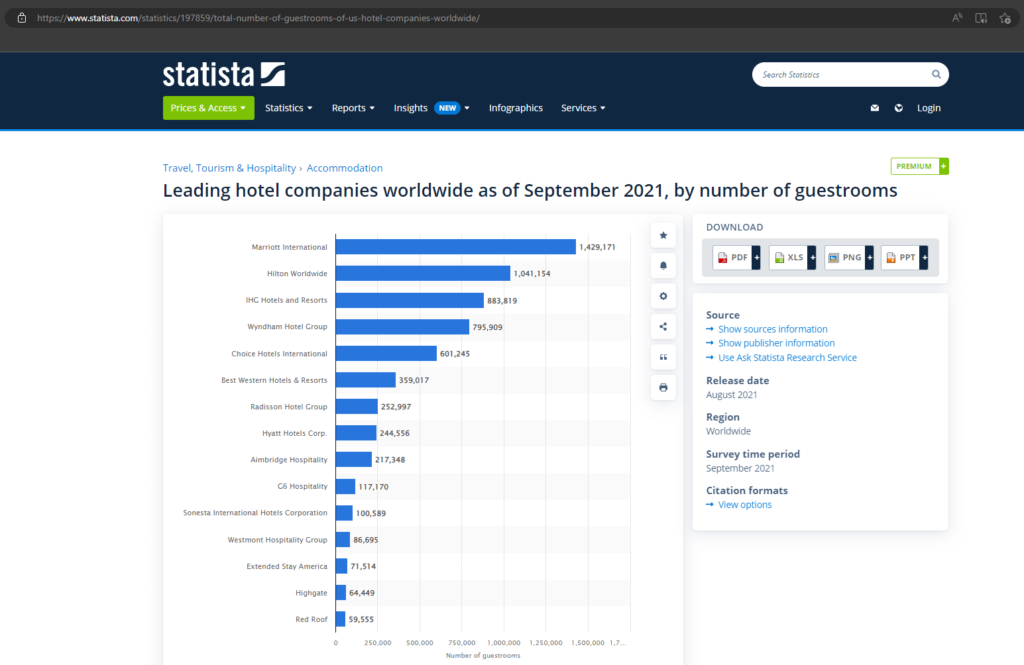1024x665 pixels.
Task: Click the citation quote icon
Action: click(x=663, y=357)
